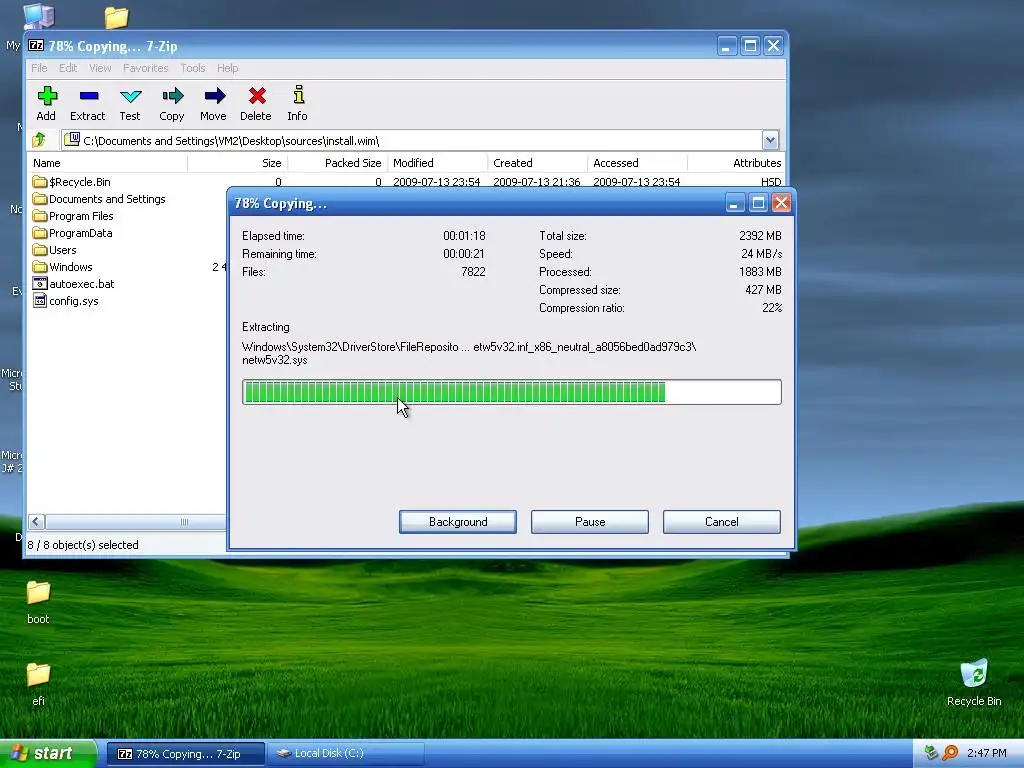Viewport: 1024px width, 768px height.
Task: Select the Program Files folder icon
Action: 40,216
